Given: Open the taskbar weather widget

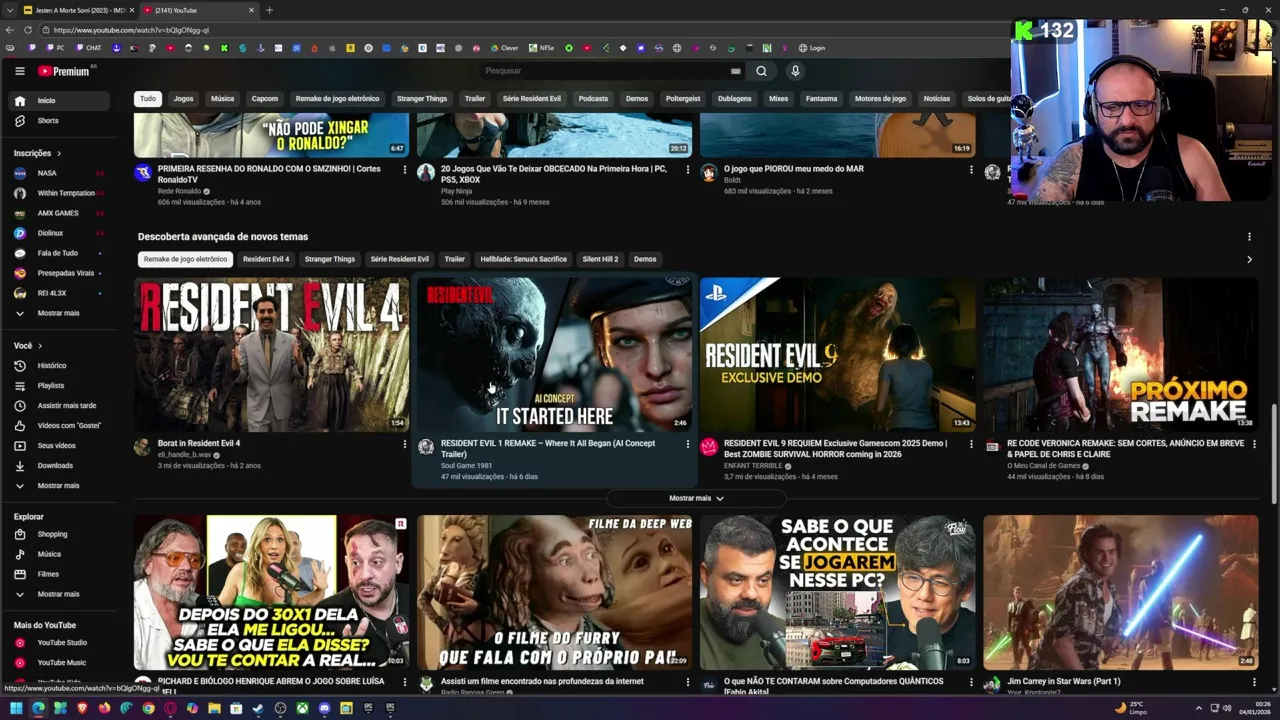Looking at the screenshot, I should click(1130, 708).
